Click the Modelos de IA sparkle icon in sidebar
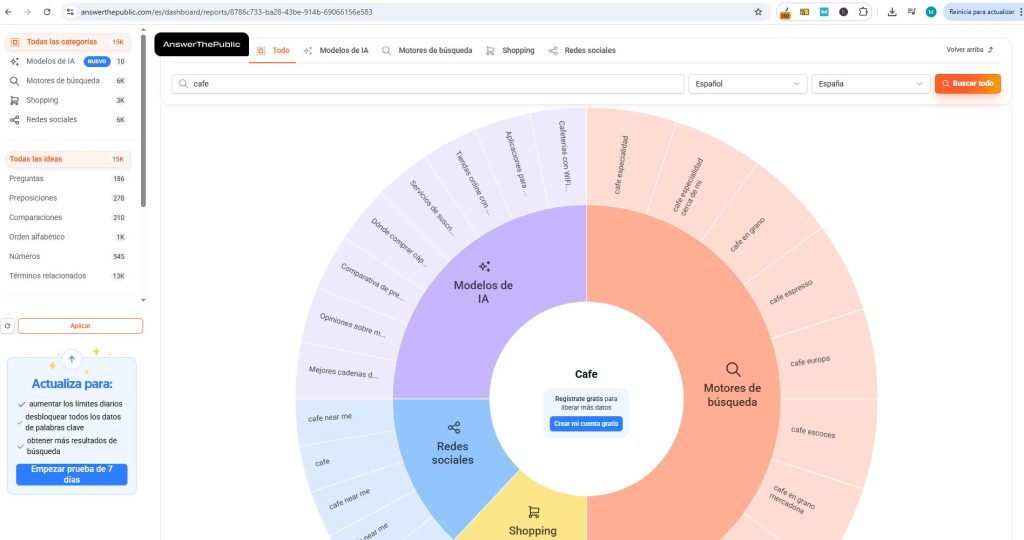The image size is (1024, 540). (x=14, y=61)
